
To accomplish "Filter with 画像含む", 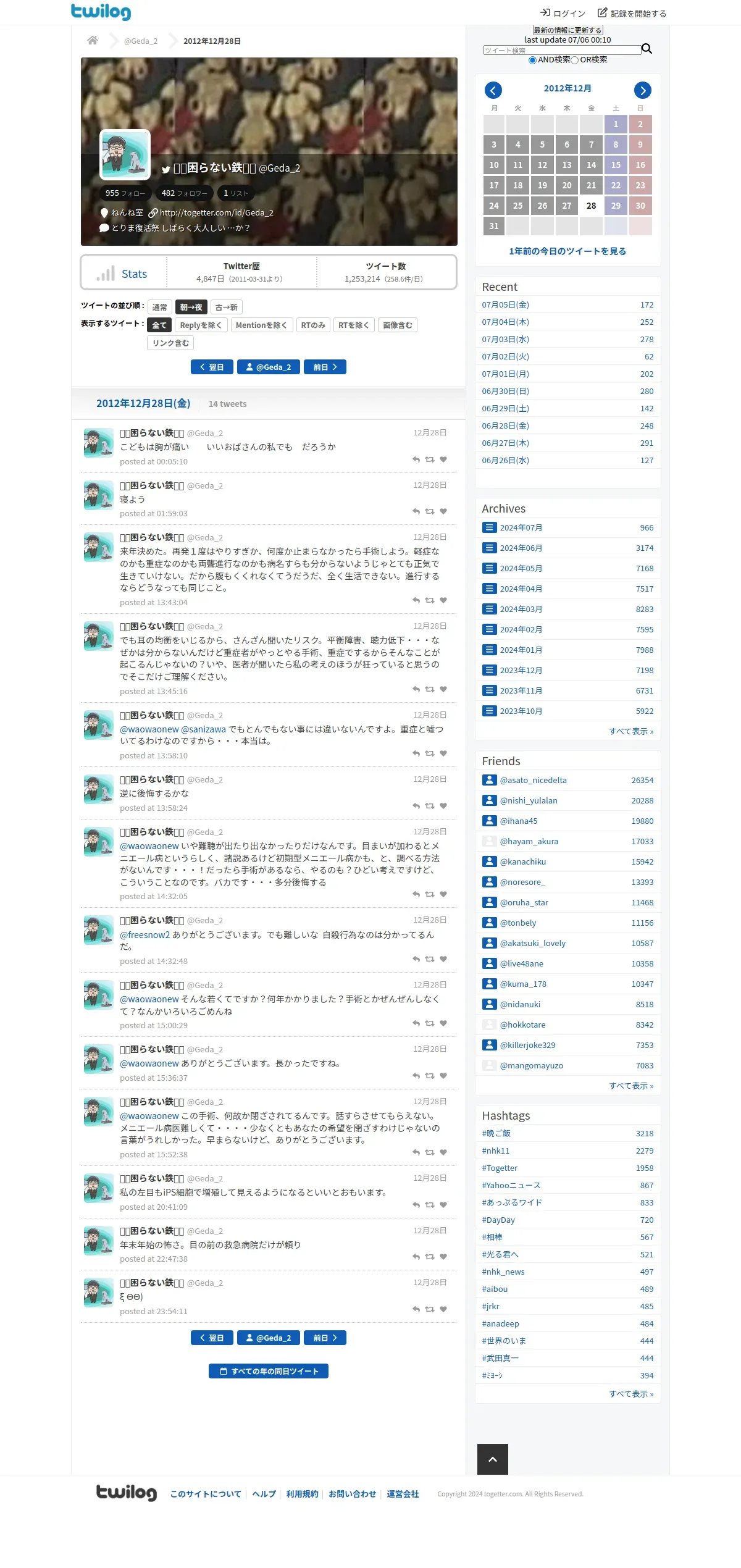I will point(398,325).
